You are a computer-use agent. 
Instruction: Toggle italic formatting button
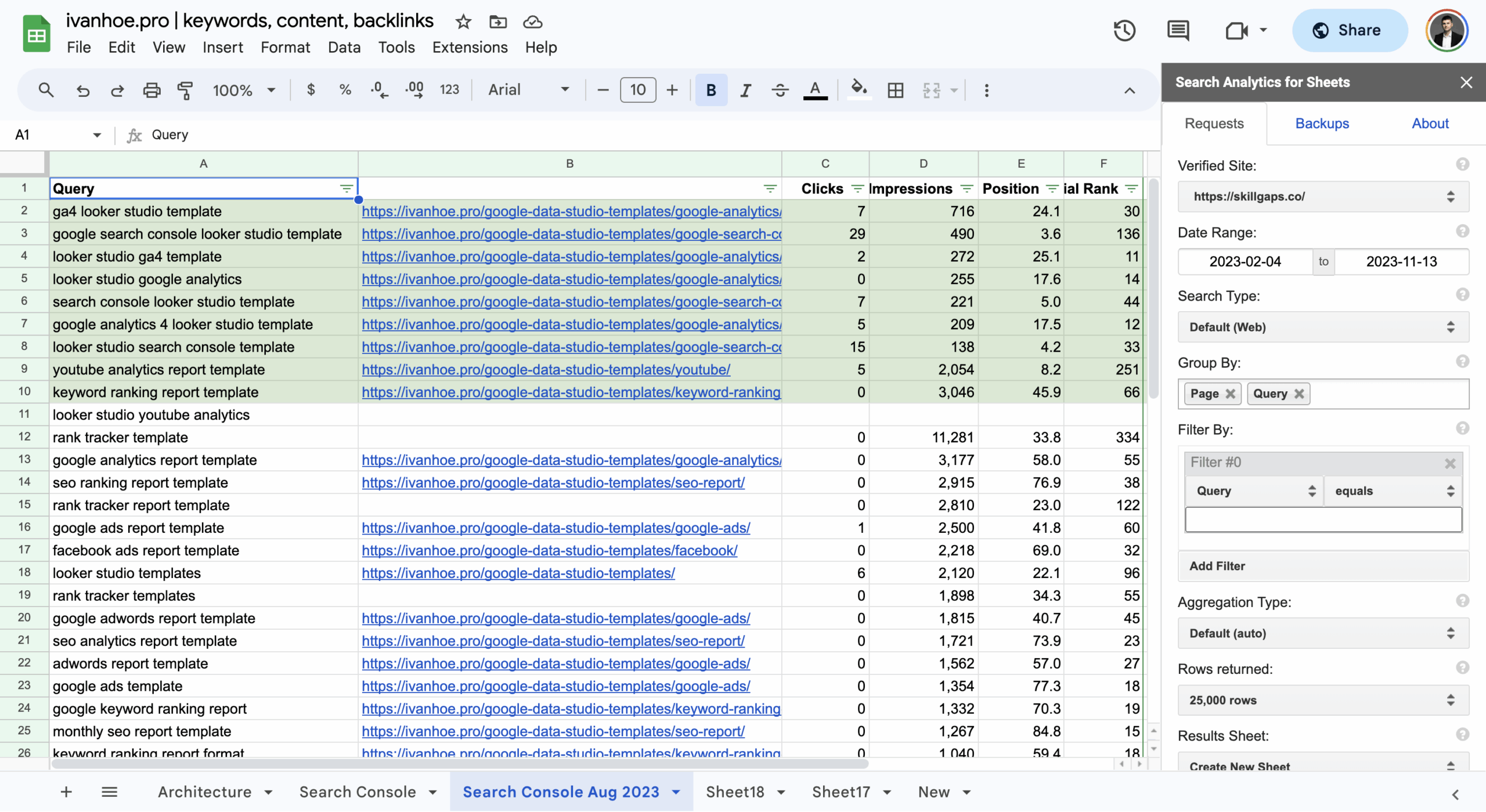pos(745,90)
